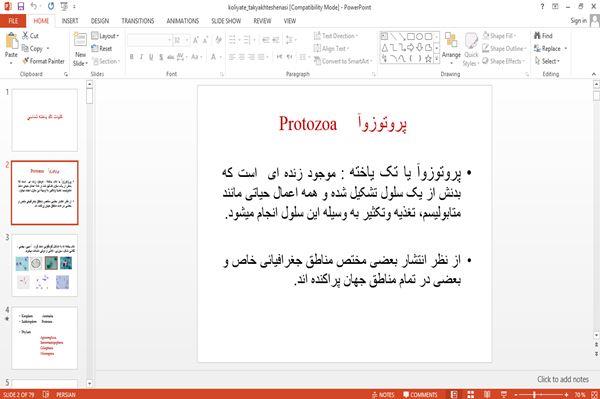Viewport: 600px width, 399px height.
Task: Toggle text shadow formatting
Action: 161,57
